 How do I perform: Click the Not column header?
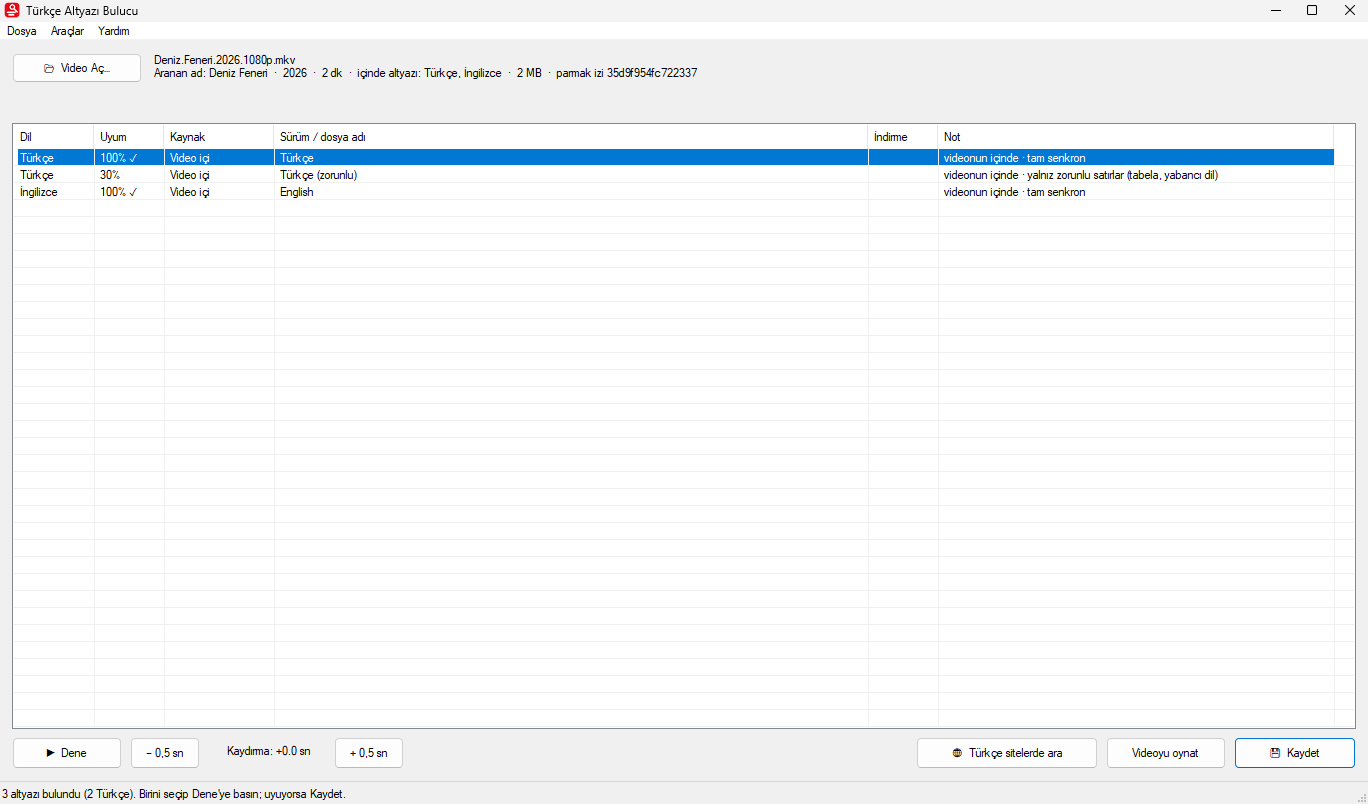click(x=1136, y=137)
